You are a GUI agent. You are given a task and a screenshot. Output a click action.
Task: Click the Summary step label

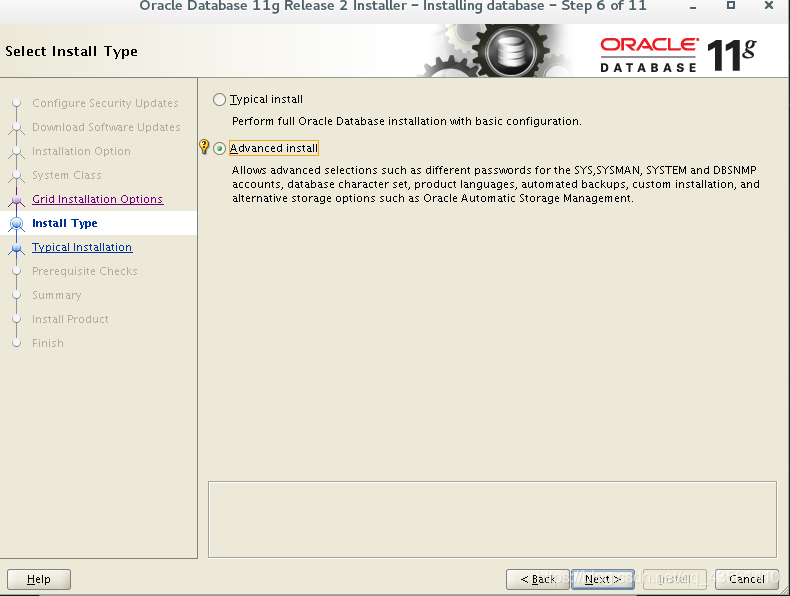56,295
